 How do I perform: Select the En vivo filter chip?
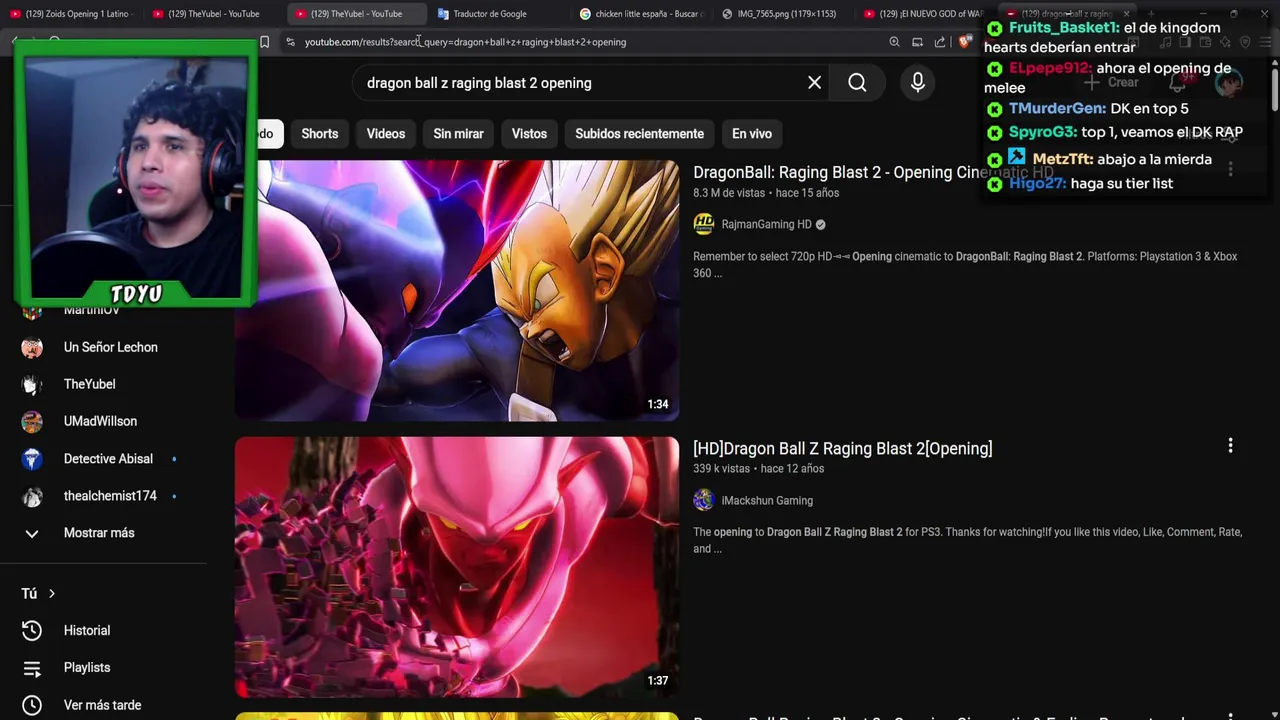pyautogui.click(x=752, y=134)
